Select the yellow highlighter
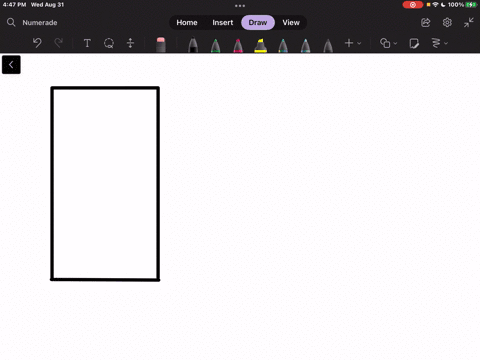Viewport: 480px width, 360px height. pos(260,45)
